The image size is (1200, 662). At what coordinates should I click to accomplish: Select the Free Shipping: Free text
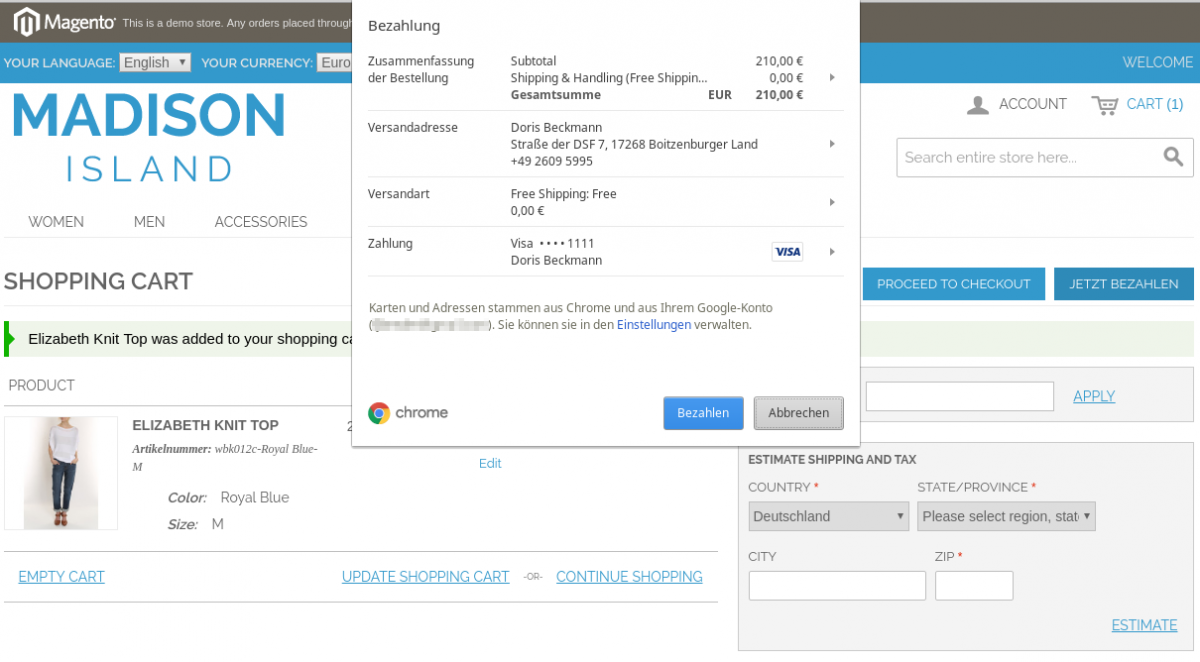[564, 194]
